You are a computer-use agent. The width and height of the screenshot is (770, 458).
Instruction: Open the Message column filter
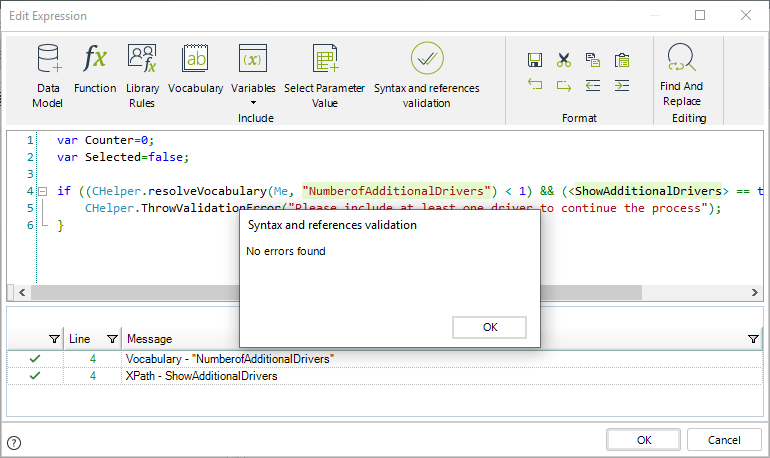pyautogui.click(x=753, y=339)
